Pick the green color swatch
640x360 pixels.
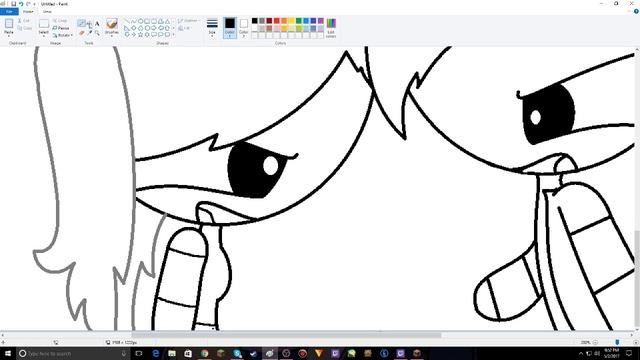point(299,21)
